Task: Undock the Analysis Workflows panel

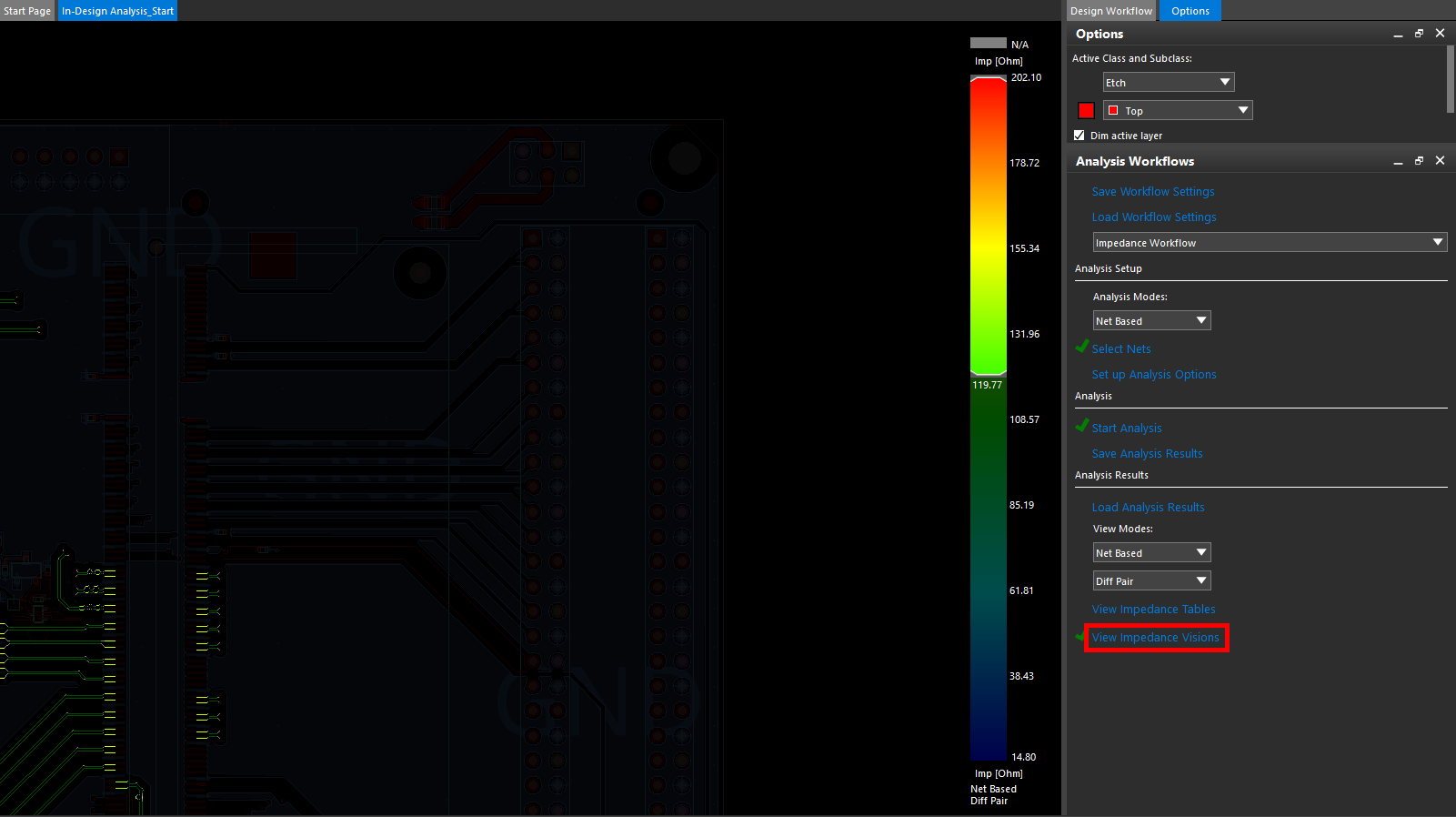Action: [1419, 161]
